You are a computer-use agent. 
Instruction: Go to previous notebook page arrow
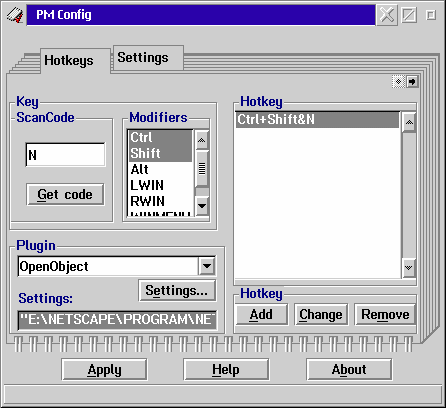pos(398,81)
